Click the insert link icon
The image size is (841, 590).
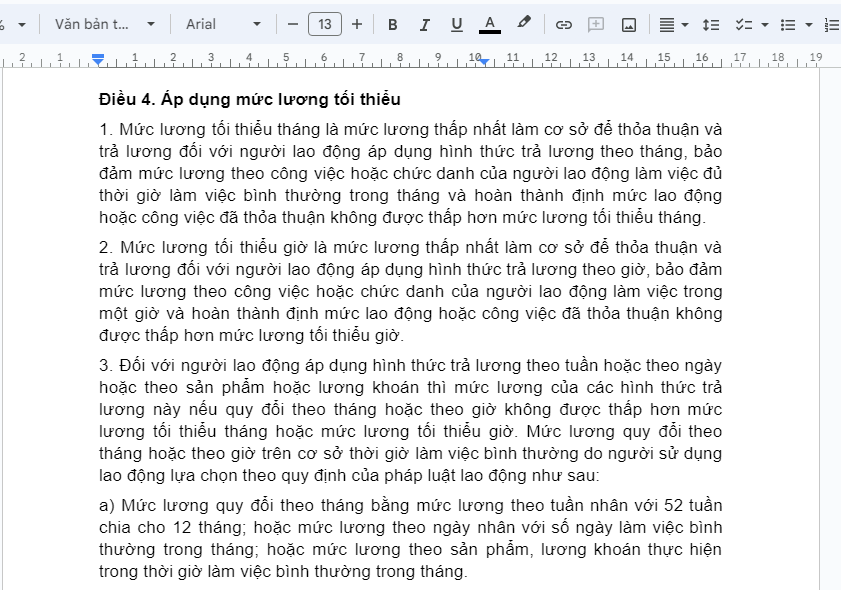564,24
